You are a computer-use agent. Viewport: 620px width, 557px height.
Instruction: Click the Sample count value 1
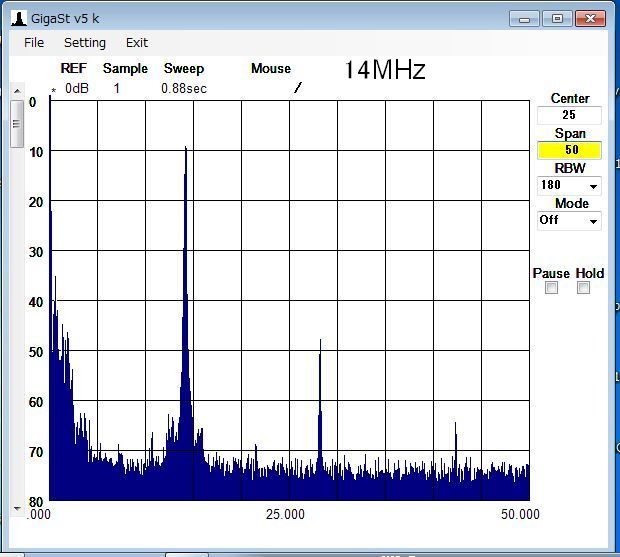pos(117,89)
